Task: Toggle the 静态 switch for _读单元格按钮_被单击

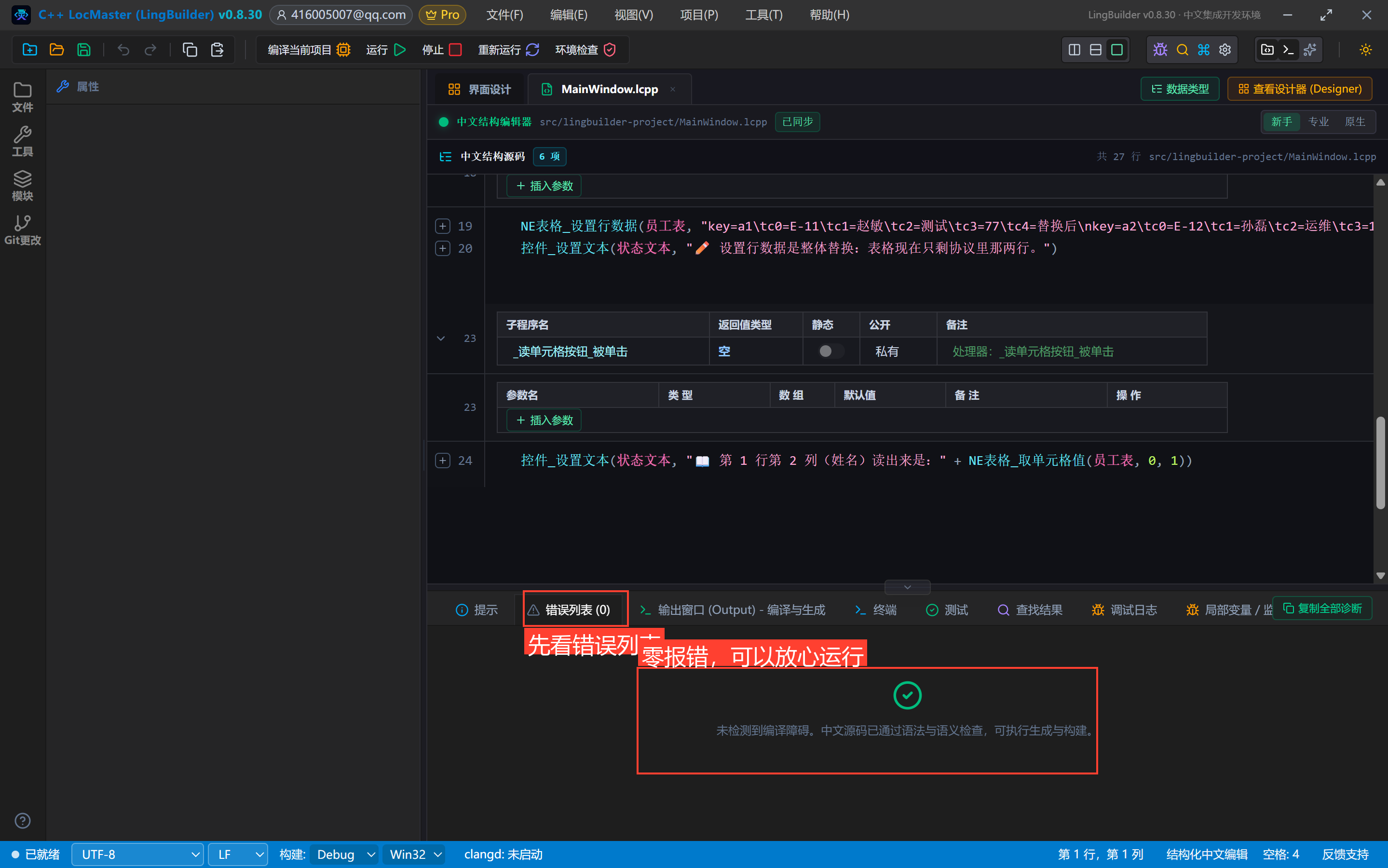Action: point(830,352)
